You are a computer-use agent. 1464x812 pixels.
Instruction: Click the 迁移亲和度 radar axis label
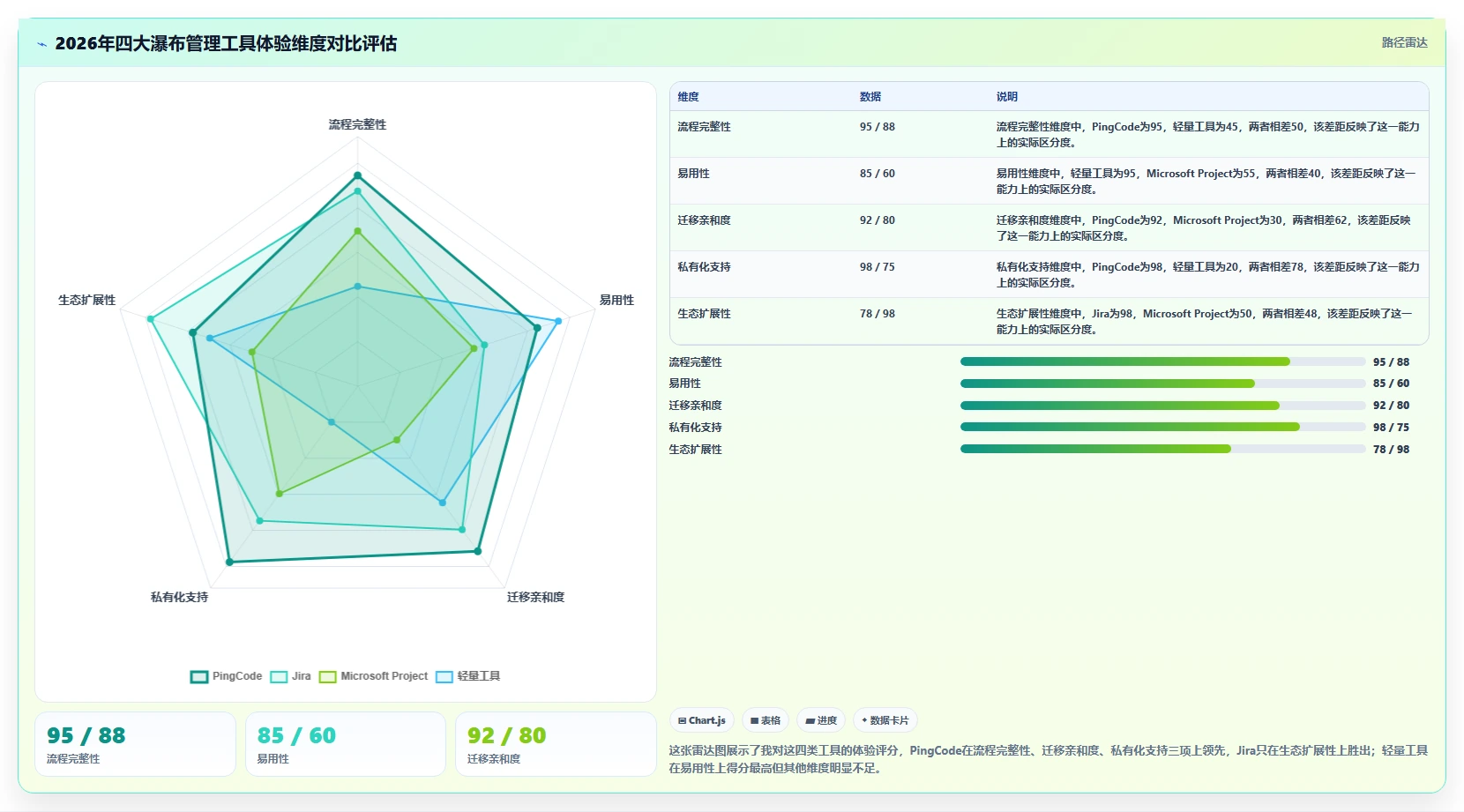coord(535,597)
